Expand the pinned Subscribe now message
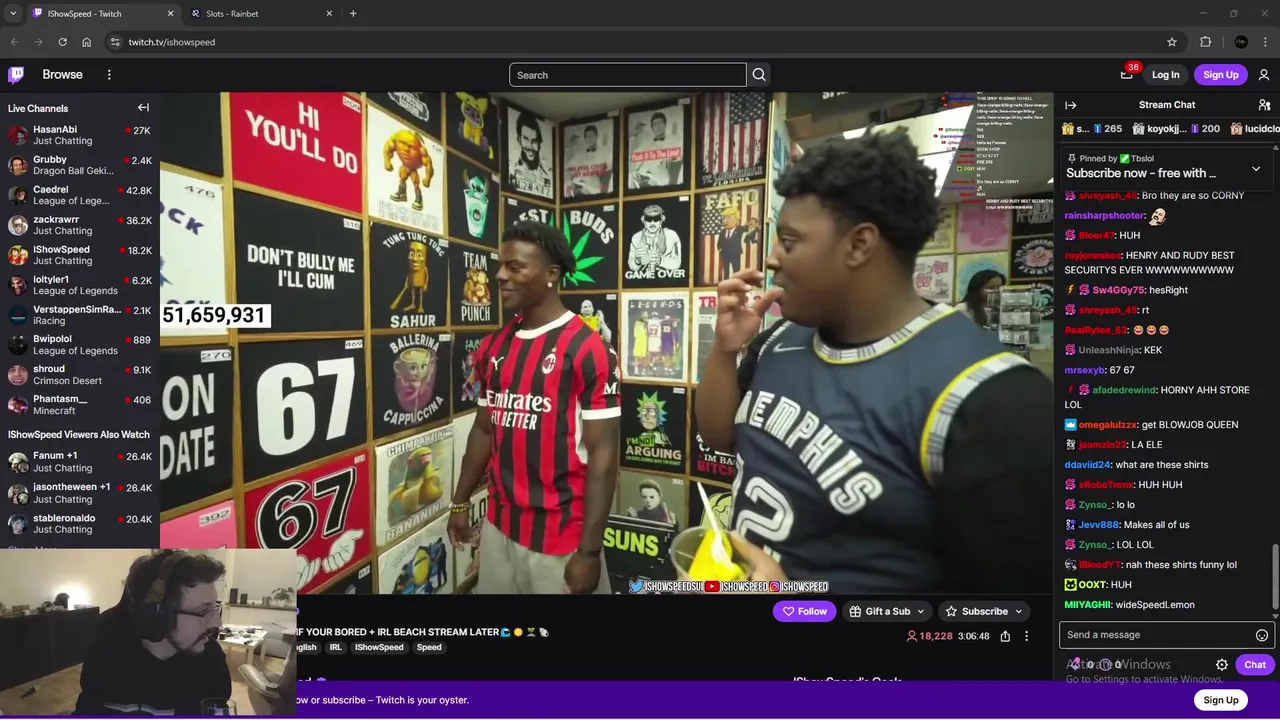Image resolution: width=1280 pixels, height=720 pixels. pos(1256,169)
